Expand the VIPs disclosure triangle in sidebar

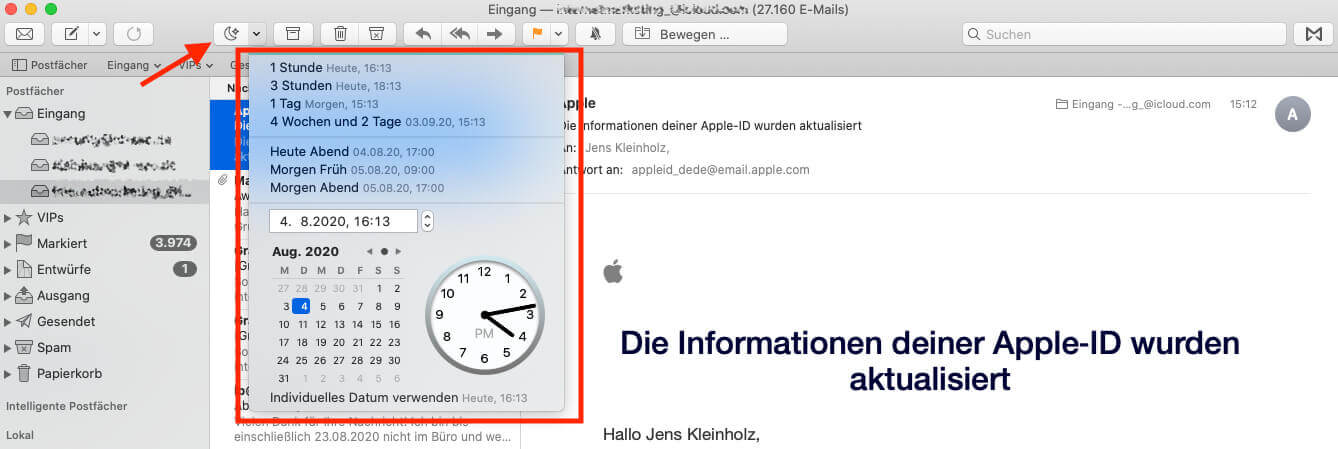coord(8,218)
